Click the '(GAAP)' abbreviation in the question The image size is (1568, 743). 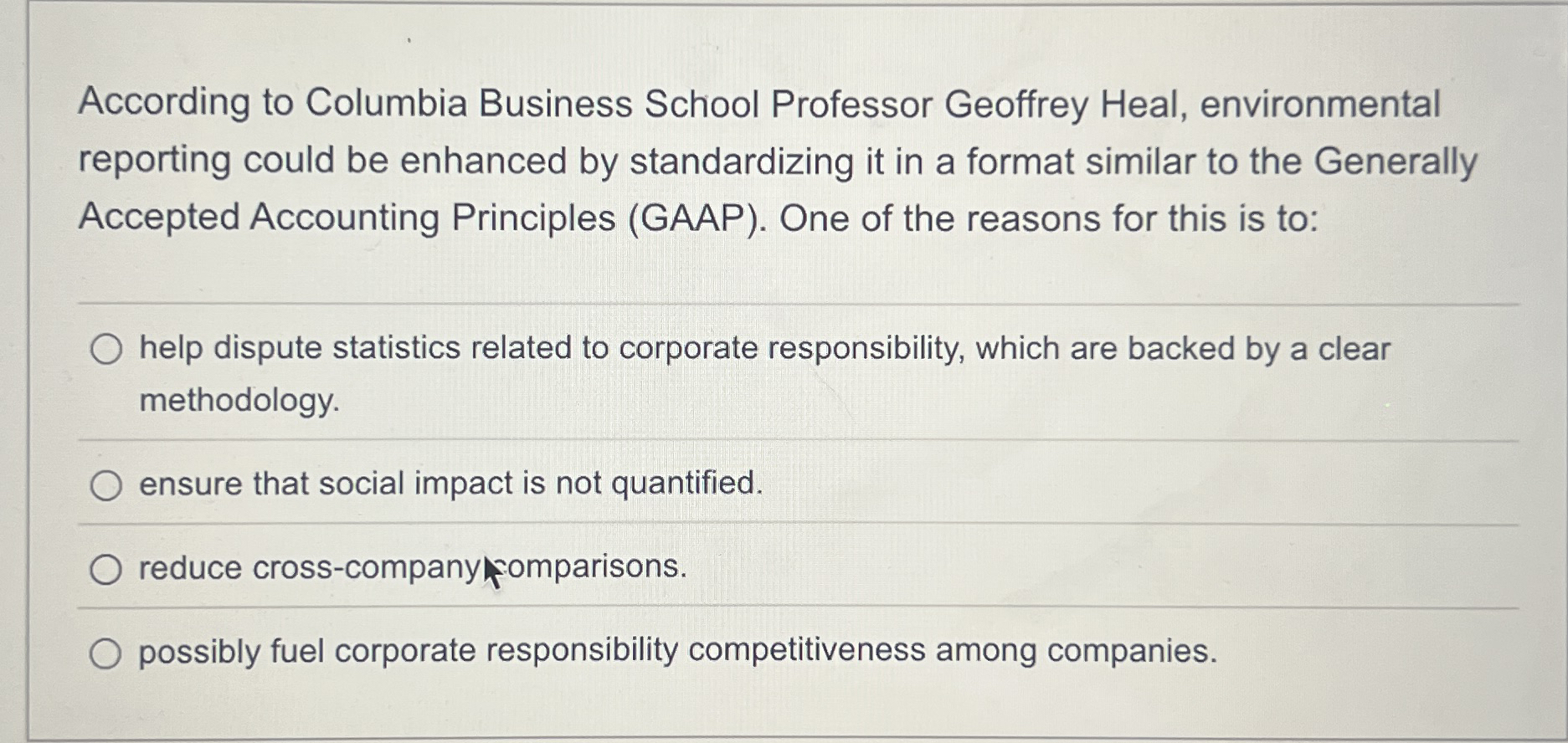[x=697, y=219]
